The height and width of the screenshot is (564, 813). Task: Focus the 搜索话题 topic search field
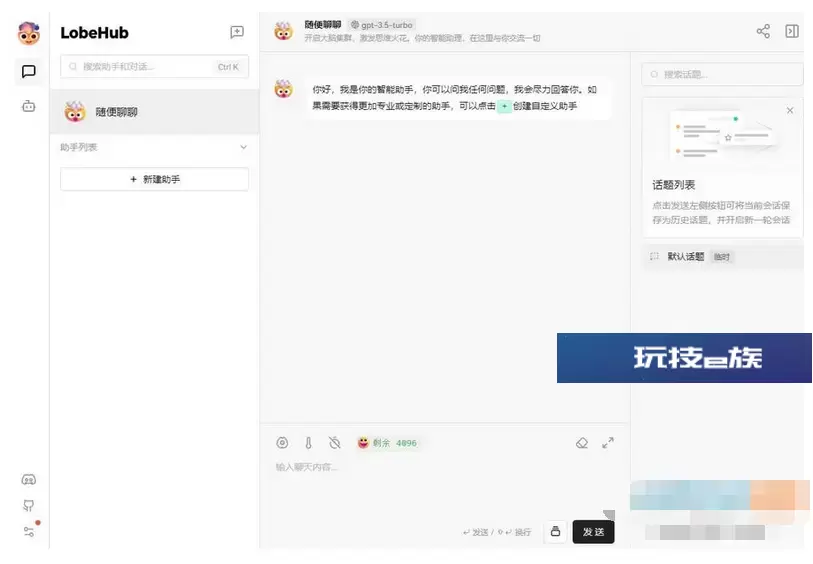722,74
